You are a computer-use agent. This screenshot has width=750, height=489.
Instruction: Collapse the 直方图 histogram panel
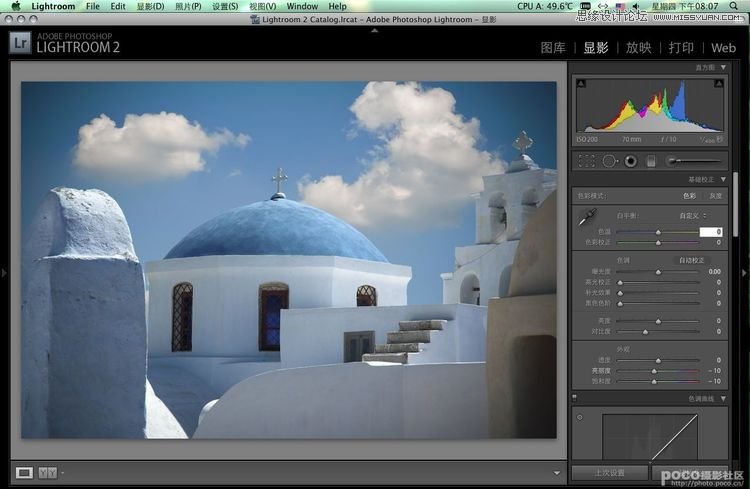[x=723, y=67]
